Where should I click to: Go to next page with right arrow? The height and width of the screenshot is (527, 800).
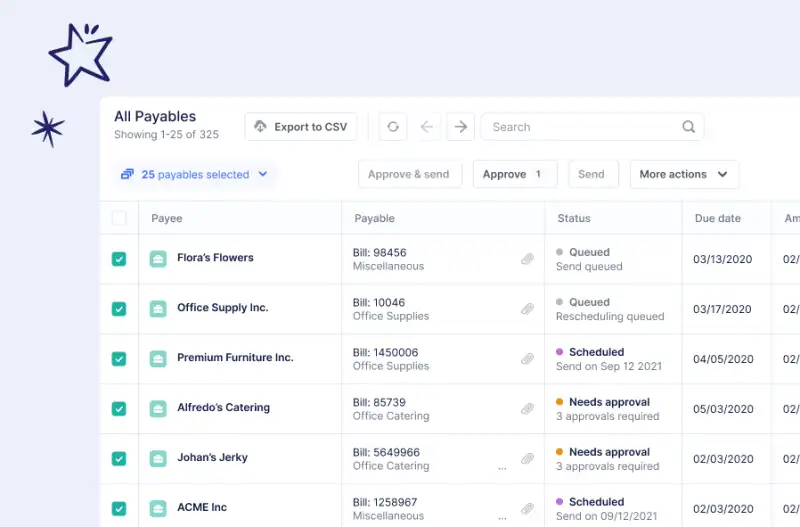click(460, 127)
